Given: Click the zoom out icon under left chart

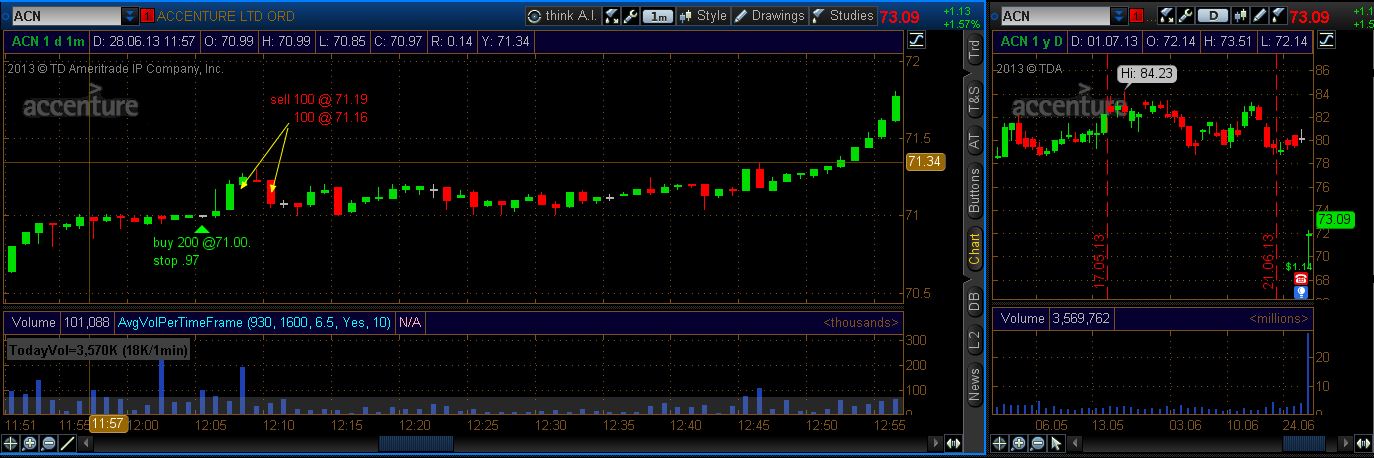Looking at the screenshot, I should (x=49, y=443).
